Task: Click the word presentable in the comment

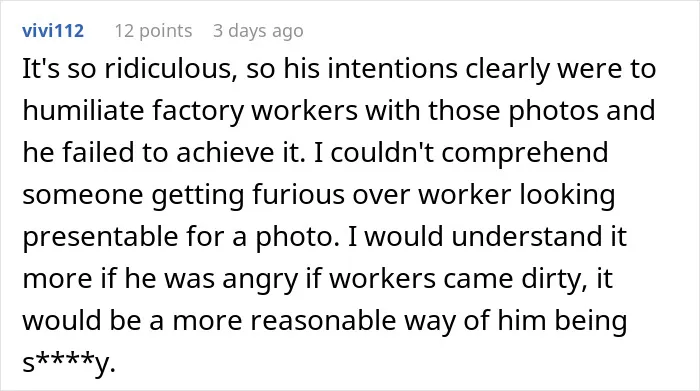Action: click(100, 237)
